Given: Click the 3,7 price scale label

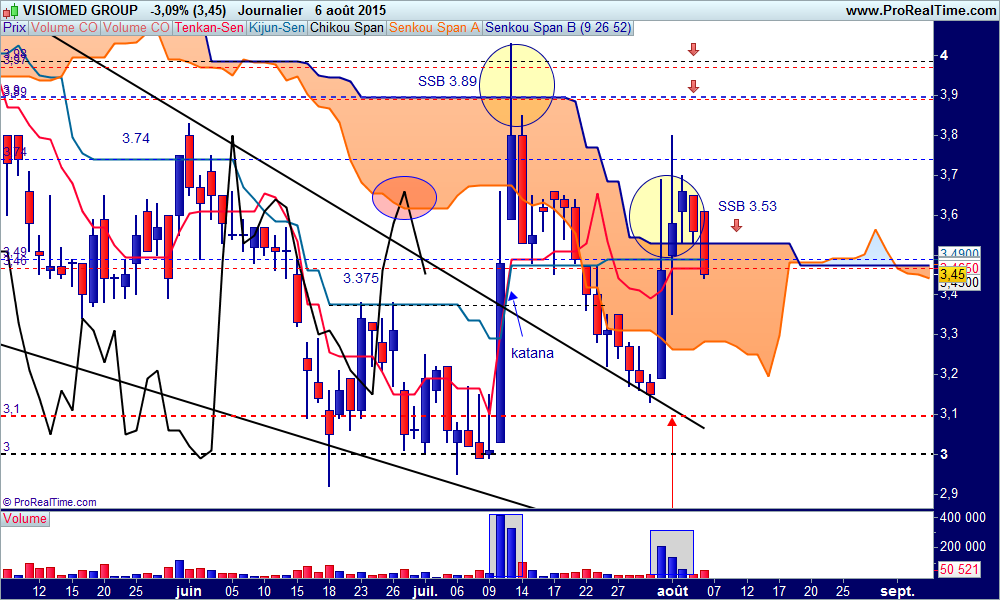Looking at the screenshot, I should tap(949, 174).
